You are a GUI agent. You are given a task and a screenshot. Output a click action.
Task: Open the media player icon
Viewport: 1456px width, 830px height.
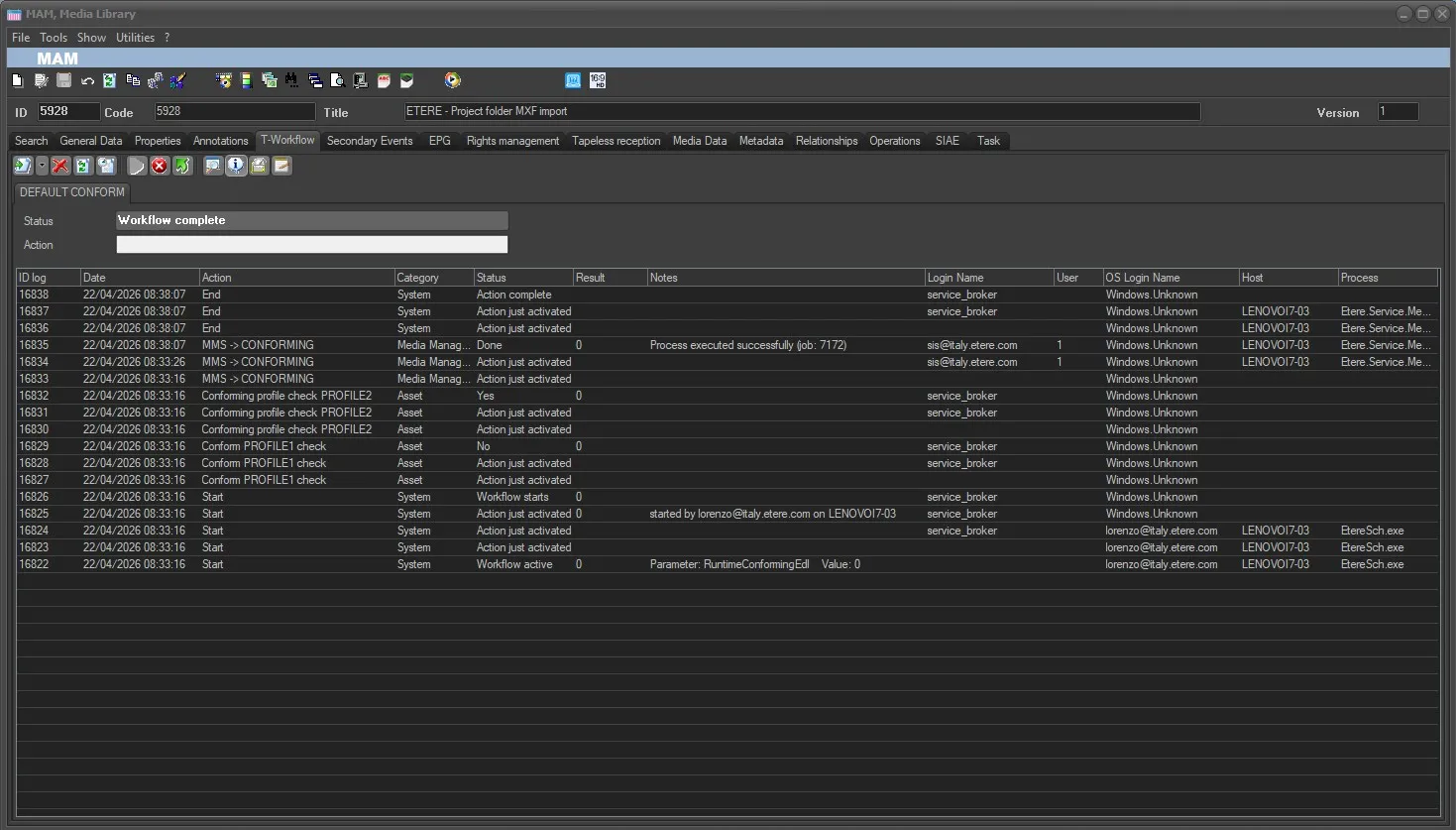pyautogui.click(x=453, y=80)
